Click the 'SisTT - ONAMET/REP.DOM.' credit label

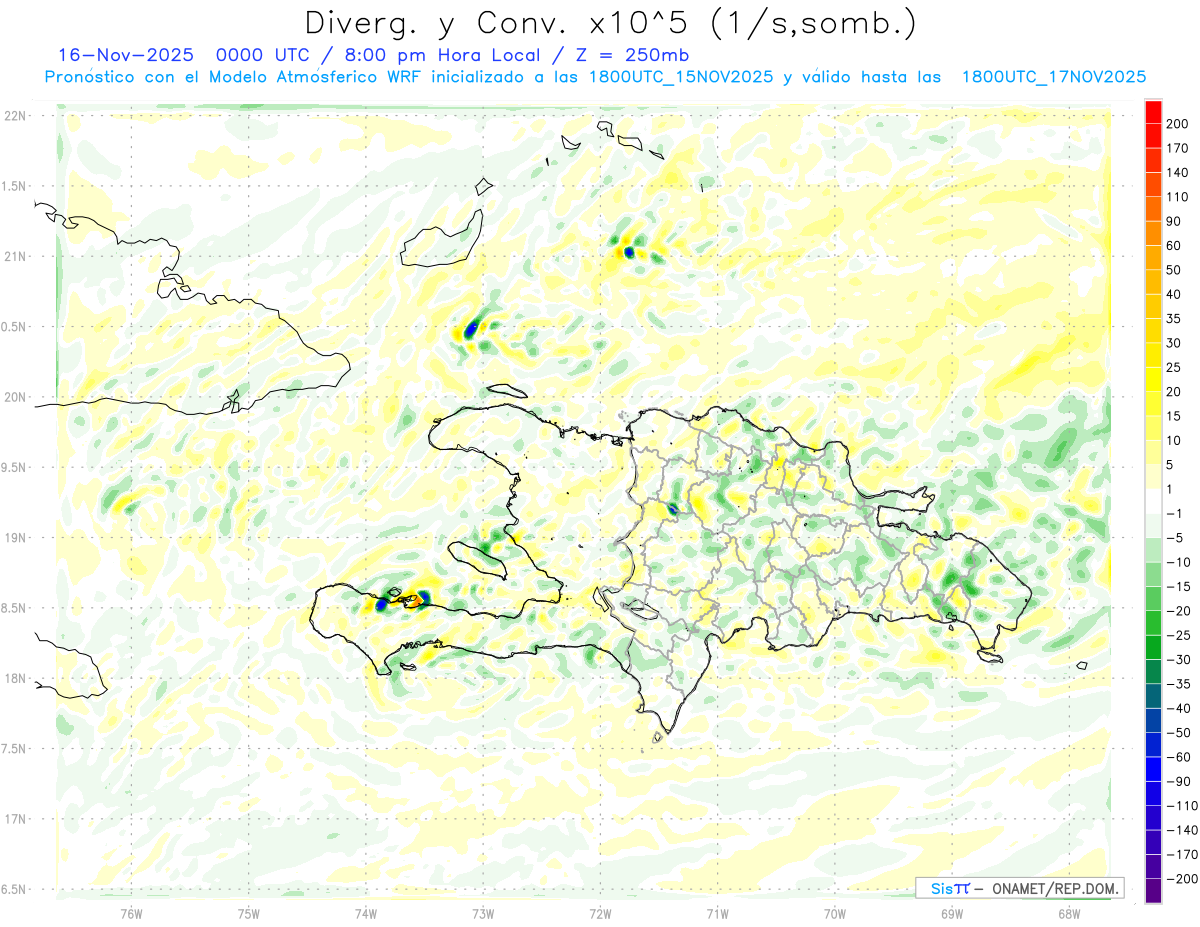click(x=1020, y=888)
